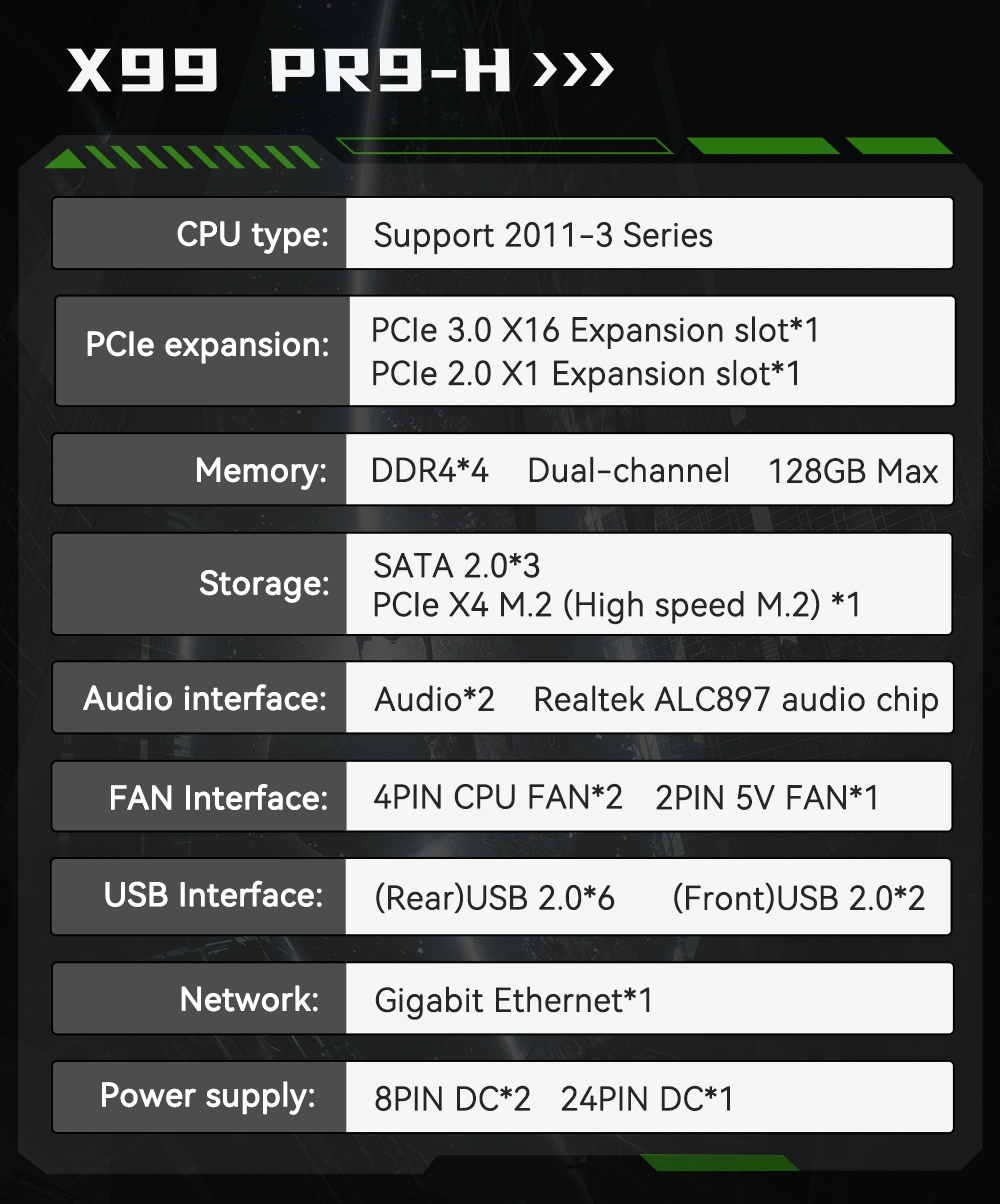
Task: Click the Support 2011-3 Series value
Action: click(x=543, y=236)
